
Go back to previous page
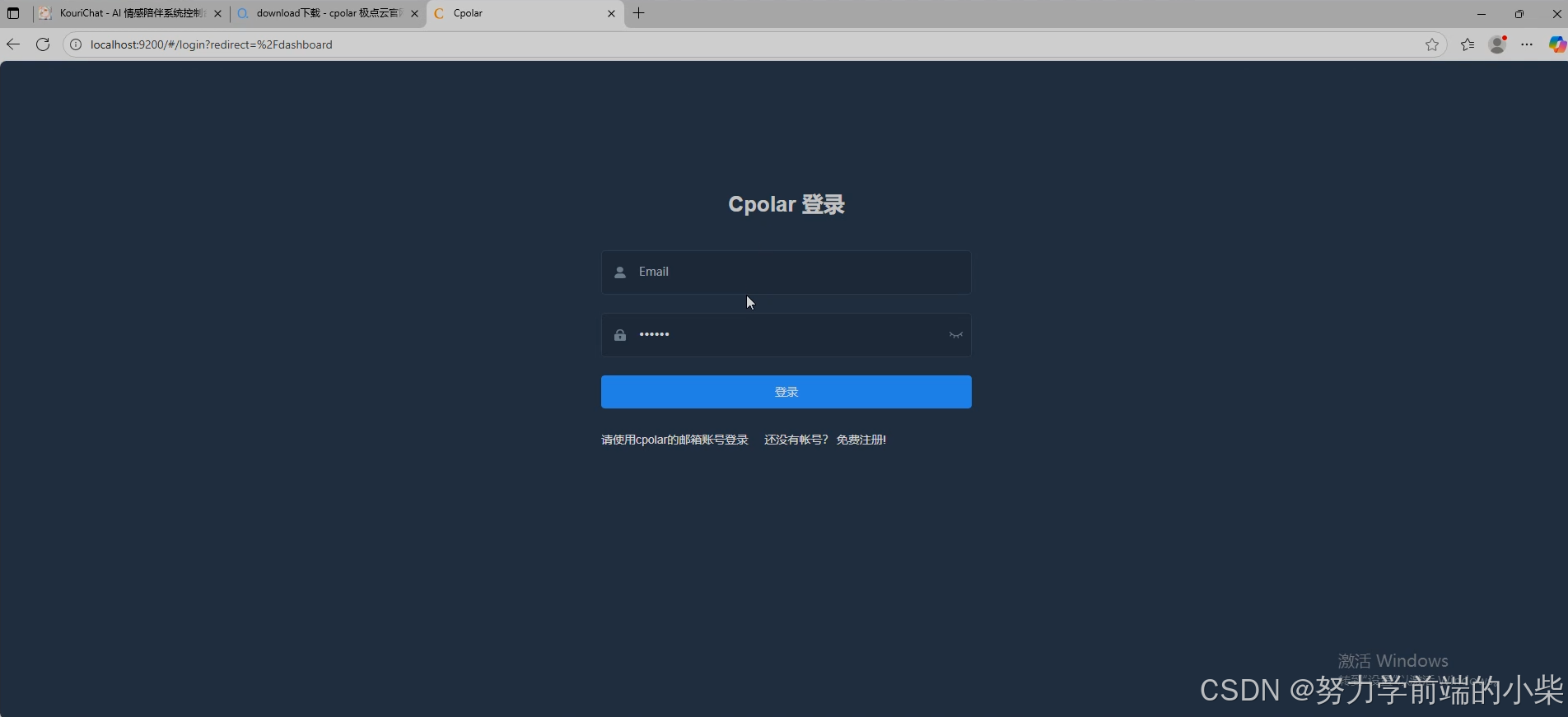[x=13, y=44]
